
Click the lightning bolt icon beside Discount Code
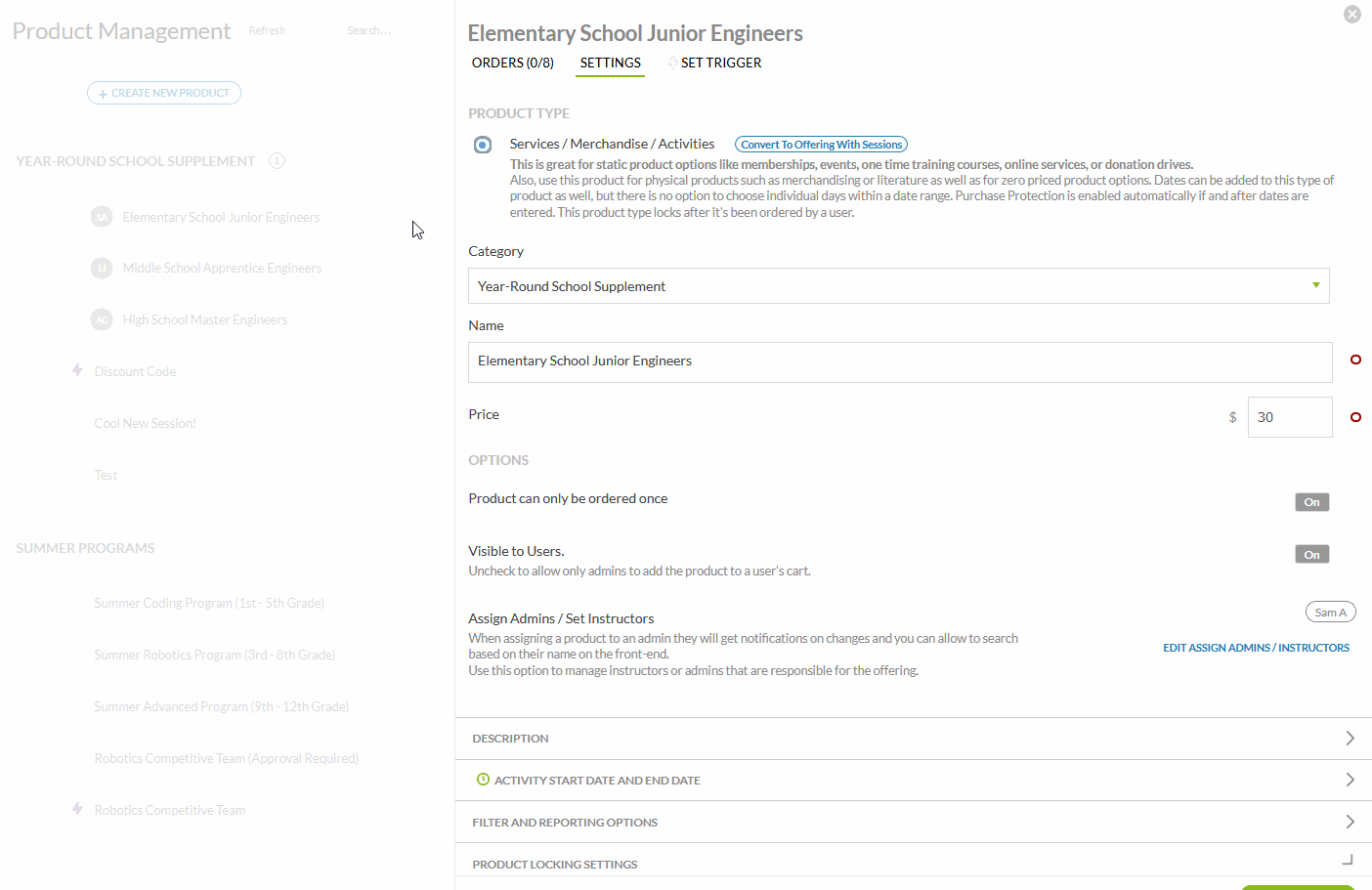[77, 370]
